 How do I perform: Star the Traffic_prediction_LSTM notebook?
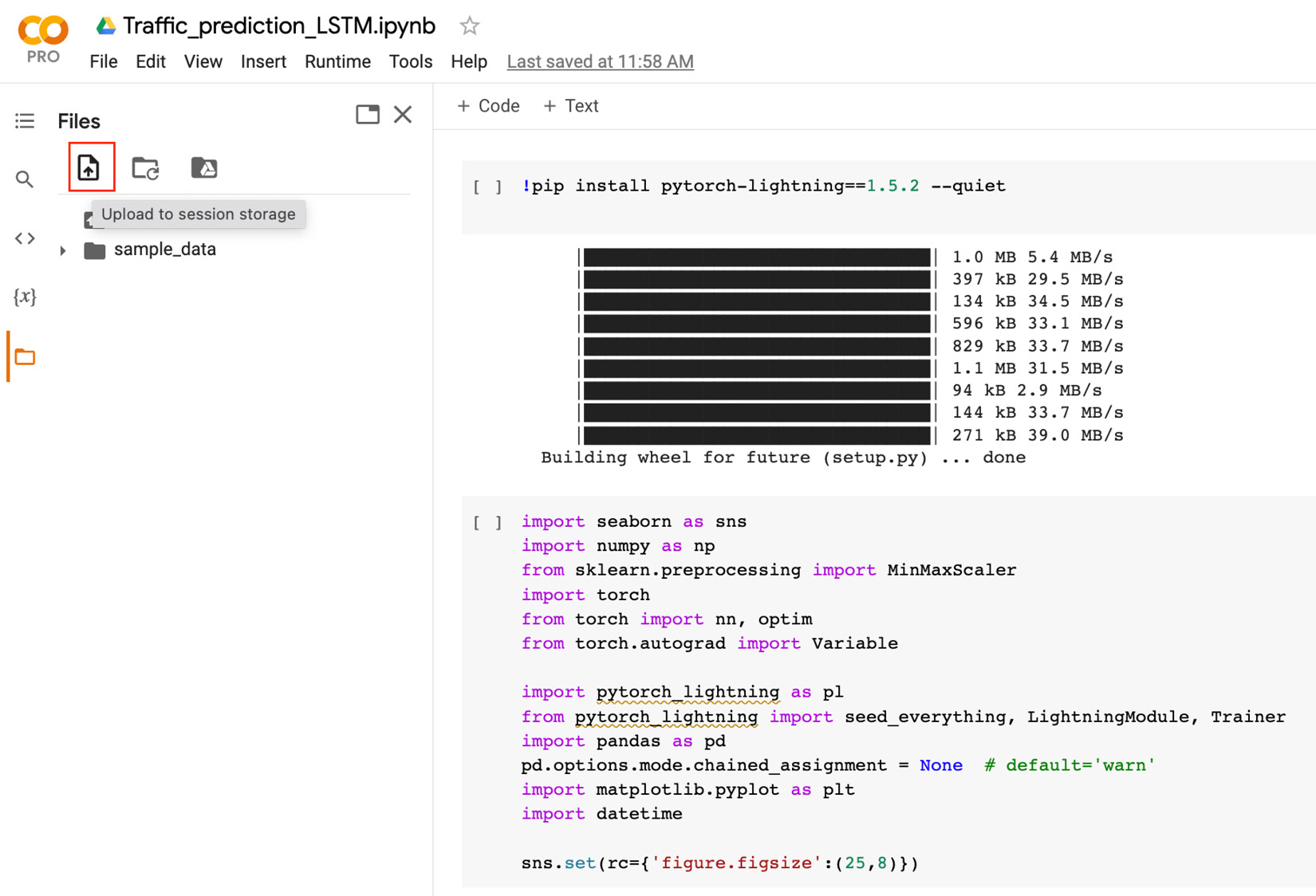click(x=469, y=26)
